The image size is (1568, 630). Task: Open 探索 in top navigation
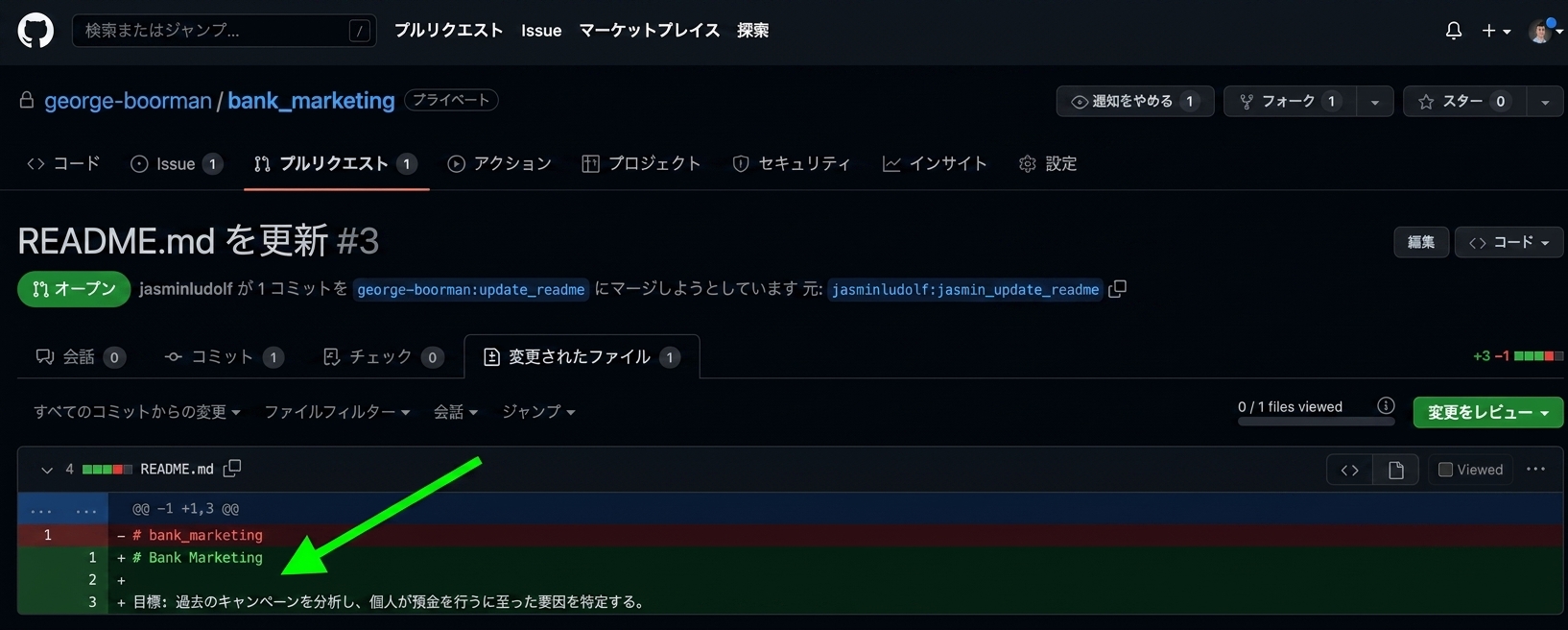tap(752, 31)
